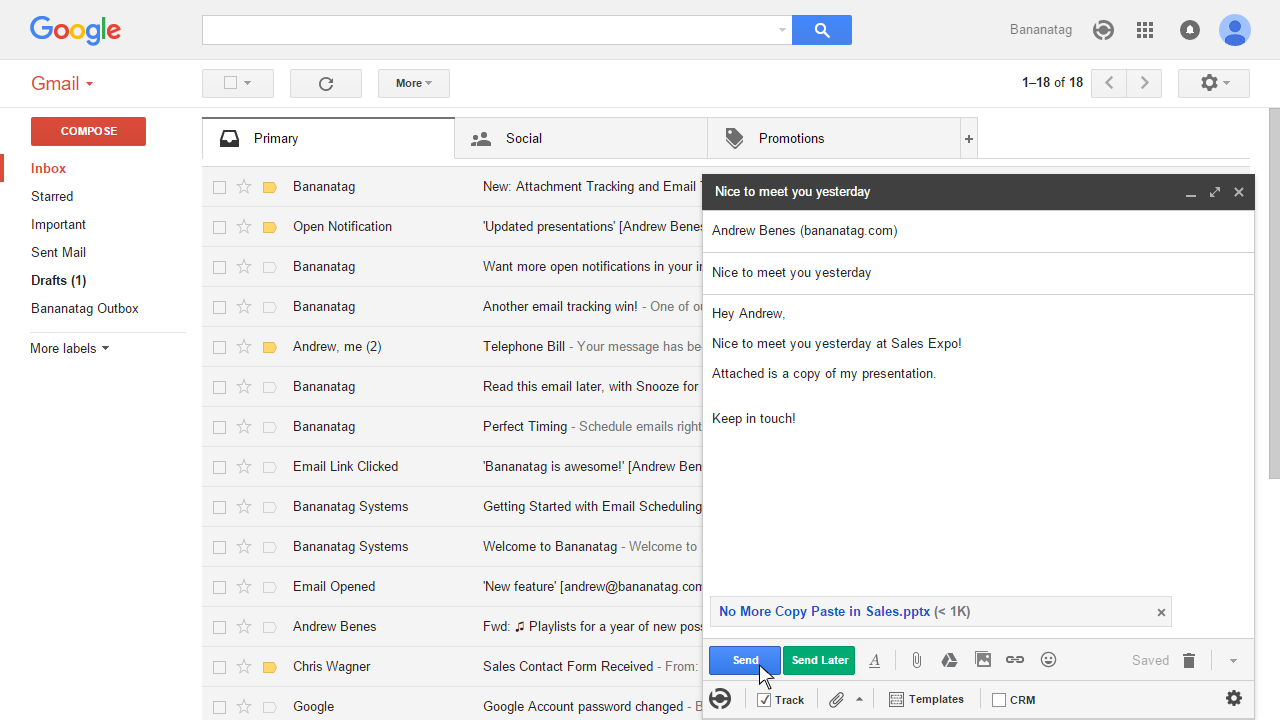Enable the CRM checkbox
Image resolution: width=1280 pixels, height=720 pixels.
[x=998, y=700]
